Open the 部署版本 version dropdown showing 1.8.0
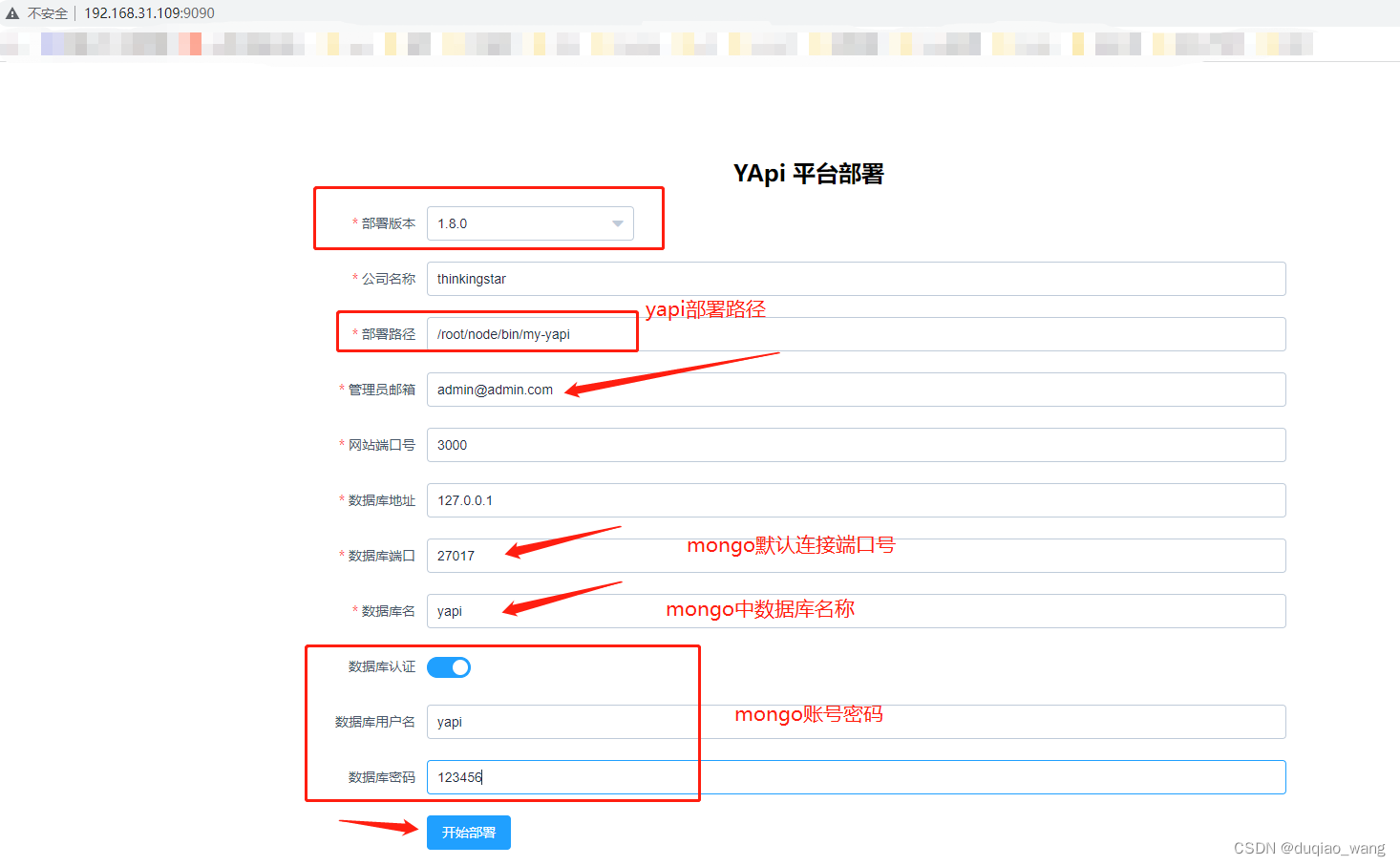Screen dimensions: 1400x866 530,223
